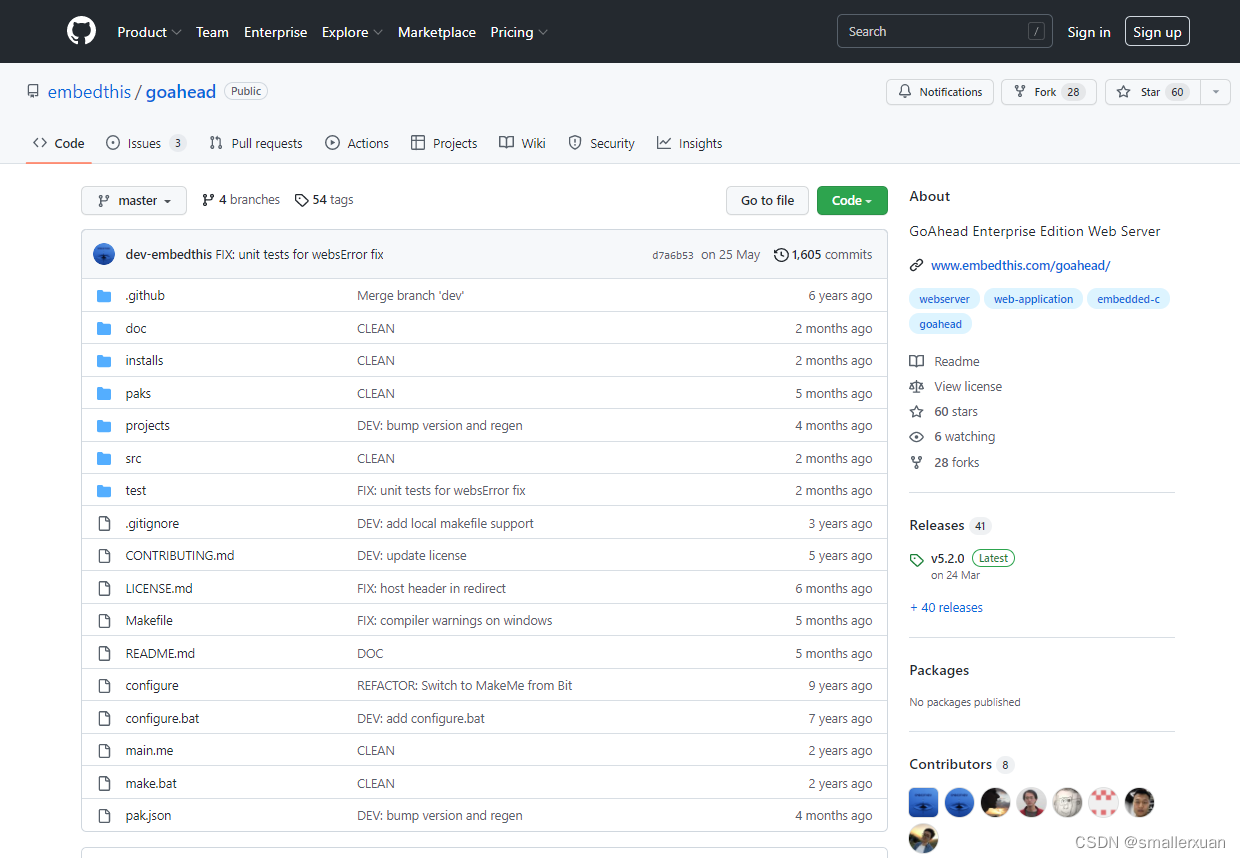Click the goahead repository name link
Screen dimensions: 1240x858
click(x=181, y=92)
